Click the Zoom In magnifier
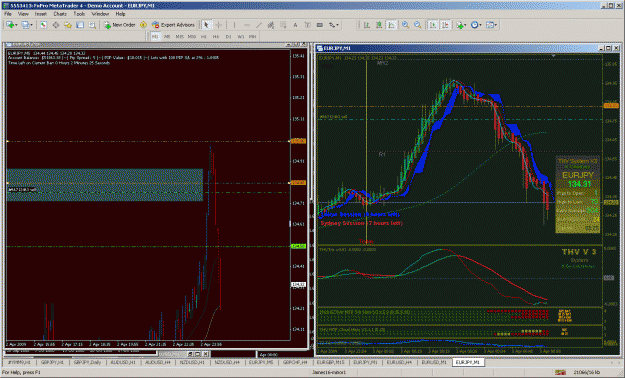This screenshot has height=378, width=625. [x=405, y=25]
